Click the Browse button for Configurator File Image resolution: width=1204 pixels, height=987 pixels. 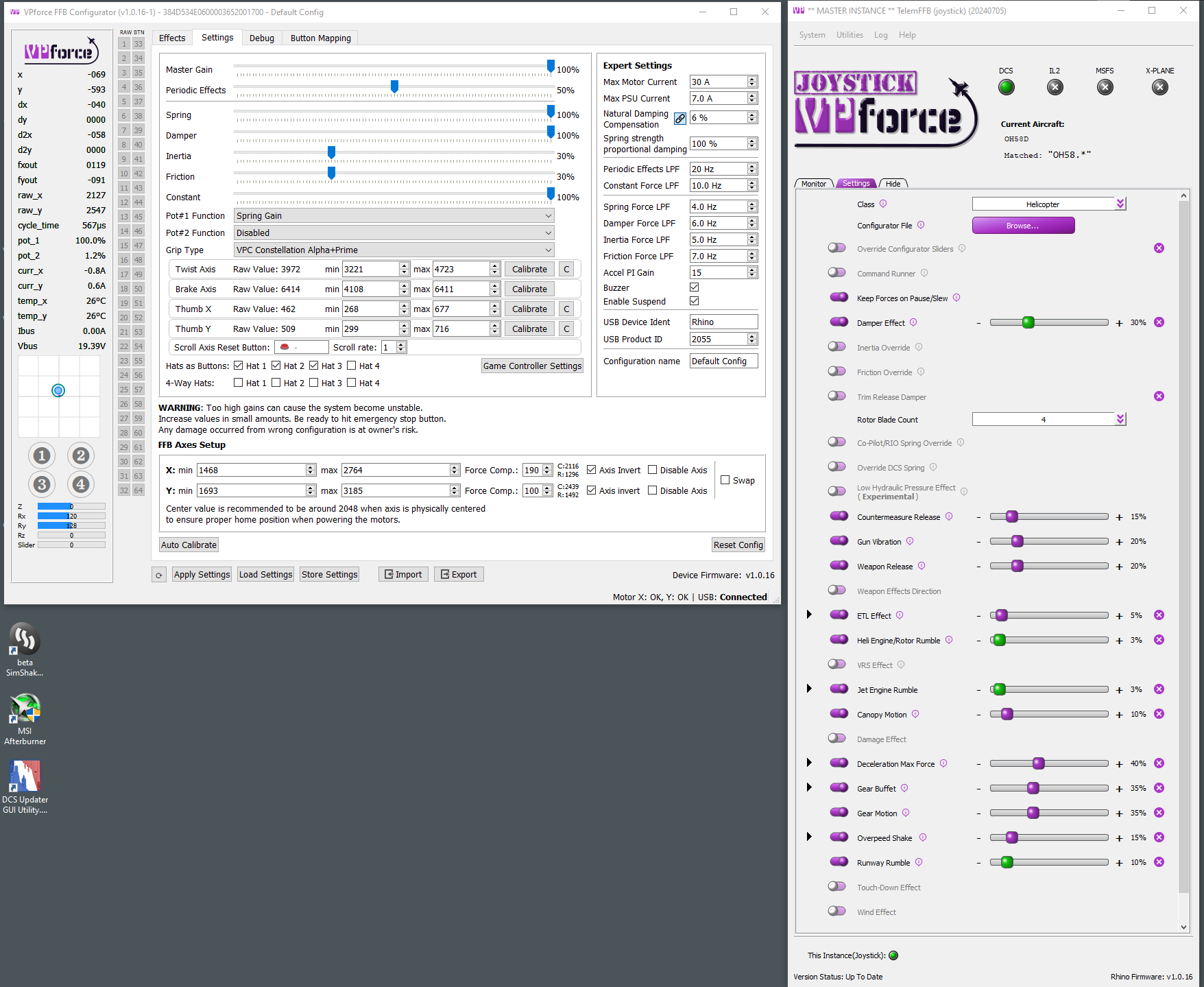click(x=1023, y=225)
